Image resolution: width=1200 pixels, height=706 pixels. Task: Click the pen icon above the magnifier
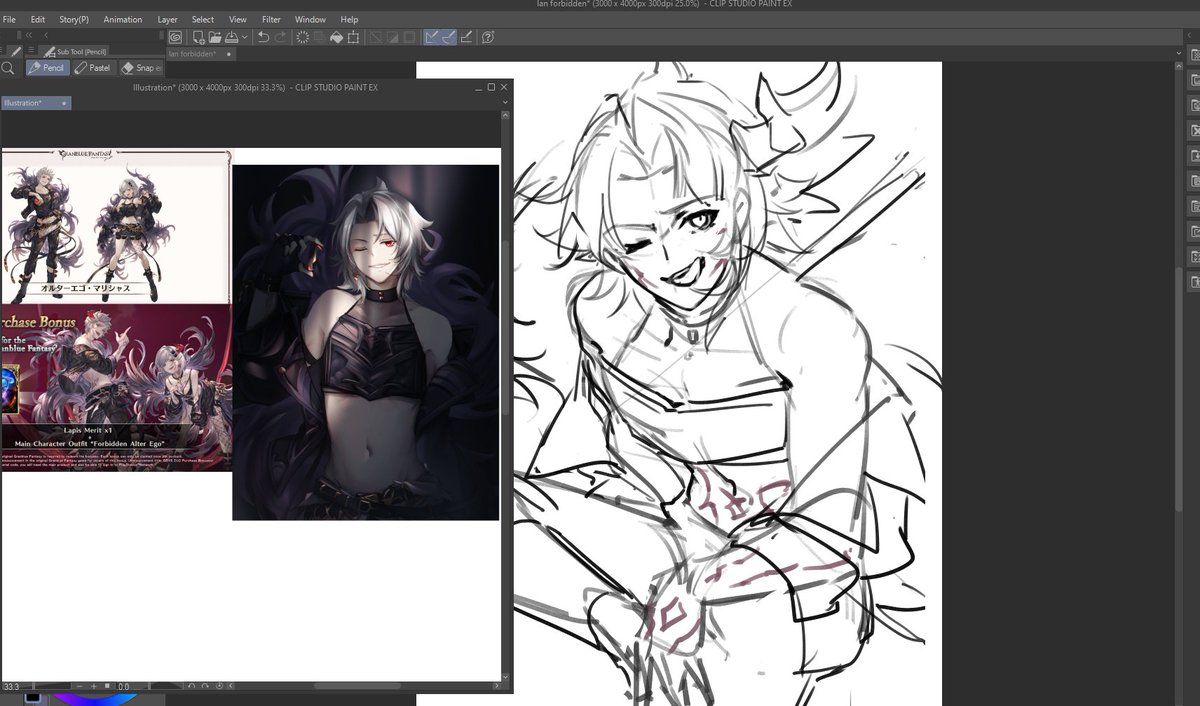[15, 51]
